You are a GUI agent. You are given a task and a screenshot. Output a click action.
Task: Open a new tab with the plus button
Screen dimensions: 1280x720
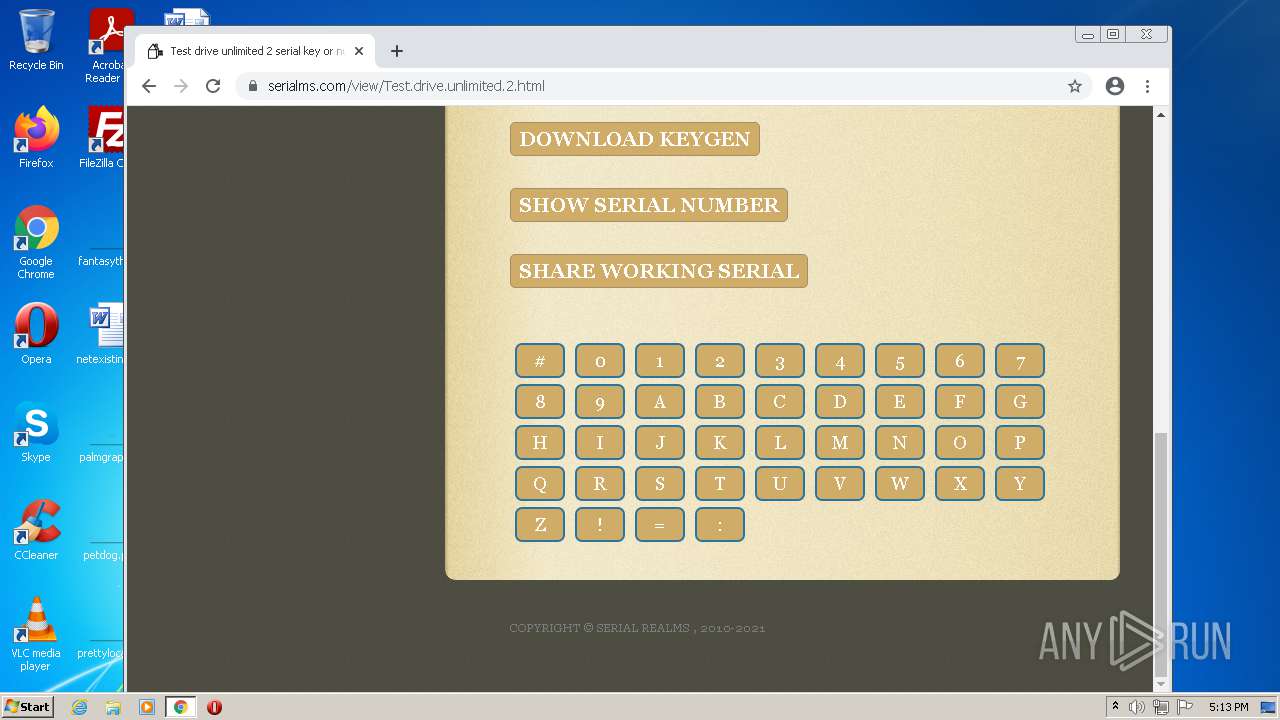tap(397, 51)
